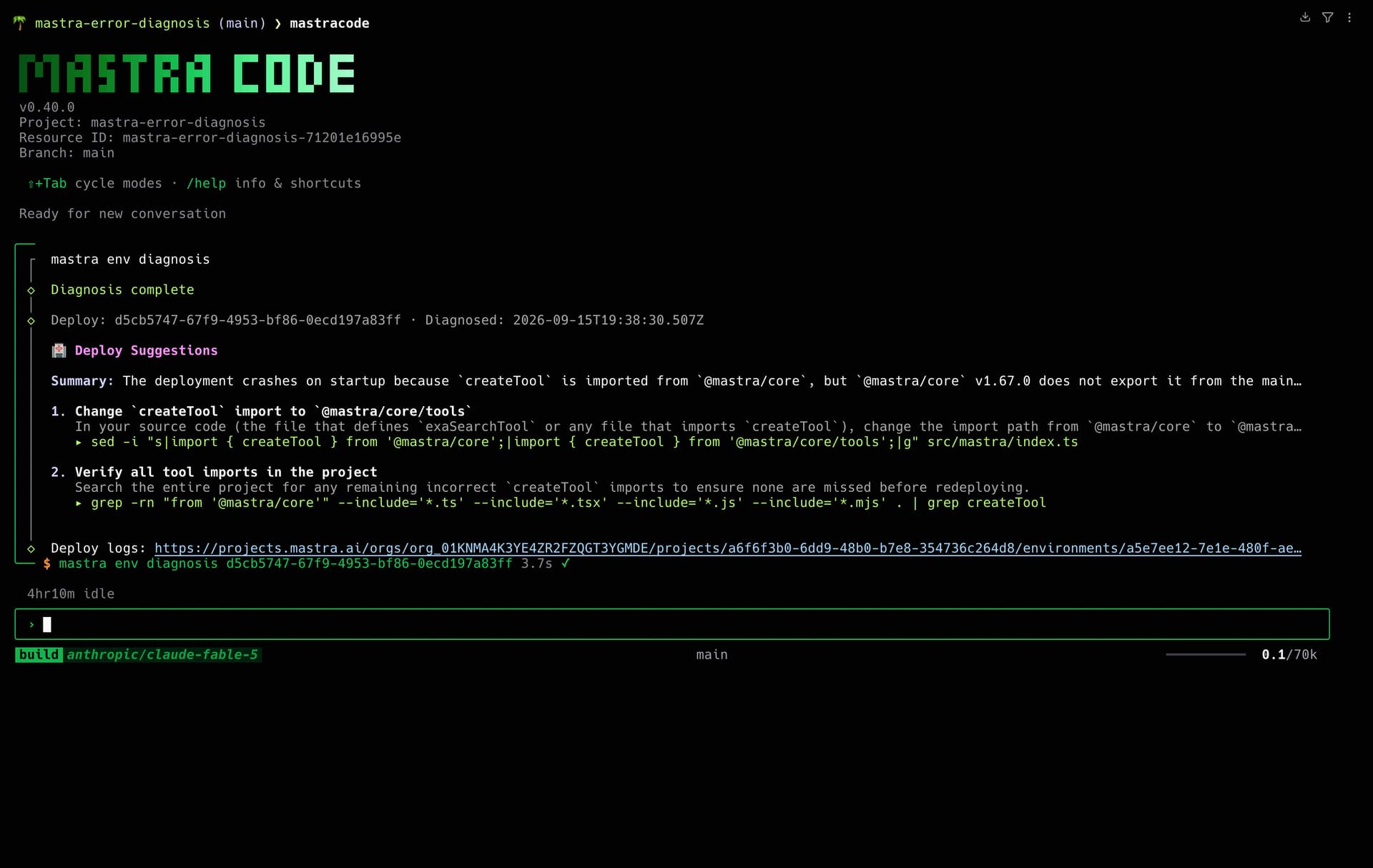Click the 3.7s duration text
The image size is (1373, 868).
coord(536,563)
